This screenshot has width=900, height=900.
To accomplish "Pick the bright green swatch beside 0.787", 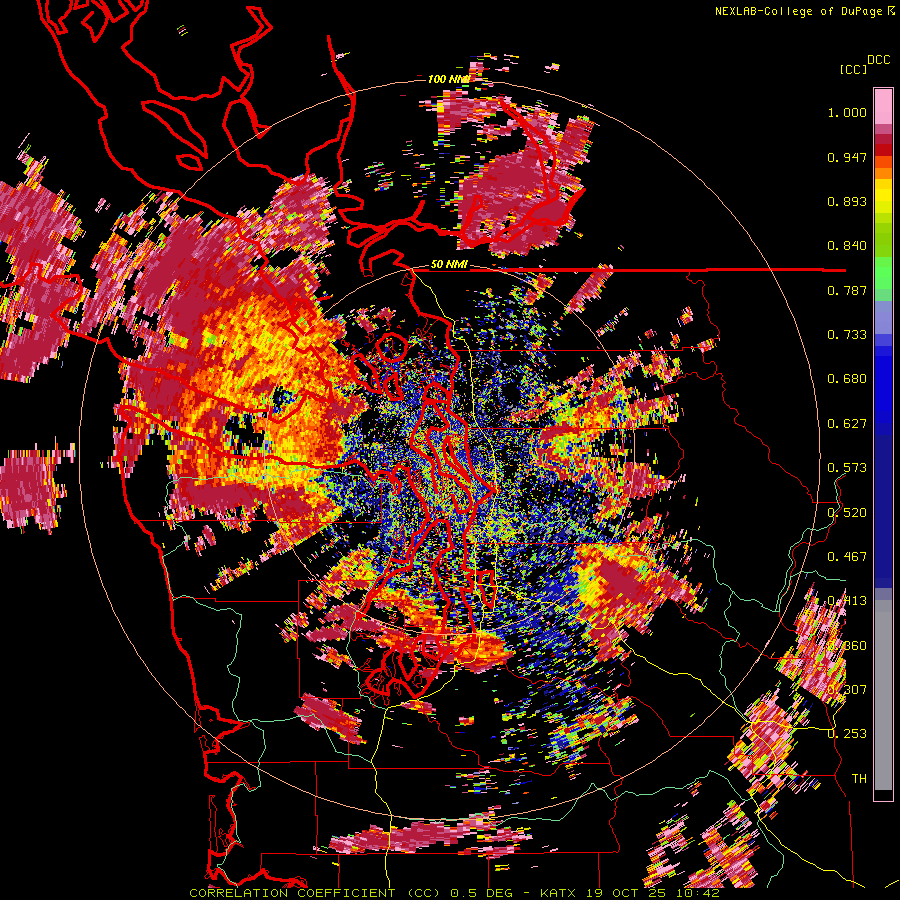I will pyautogui.click(x=883, y=273).
